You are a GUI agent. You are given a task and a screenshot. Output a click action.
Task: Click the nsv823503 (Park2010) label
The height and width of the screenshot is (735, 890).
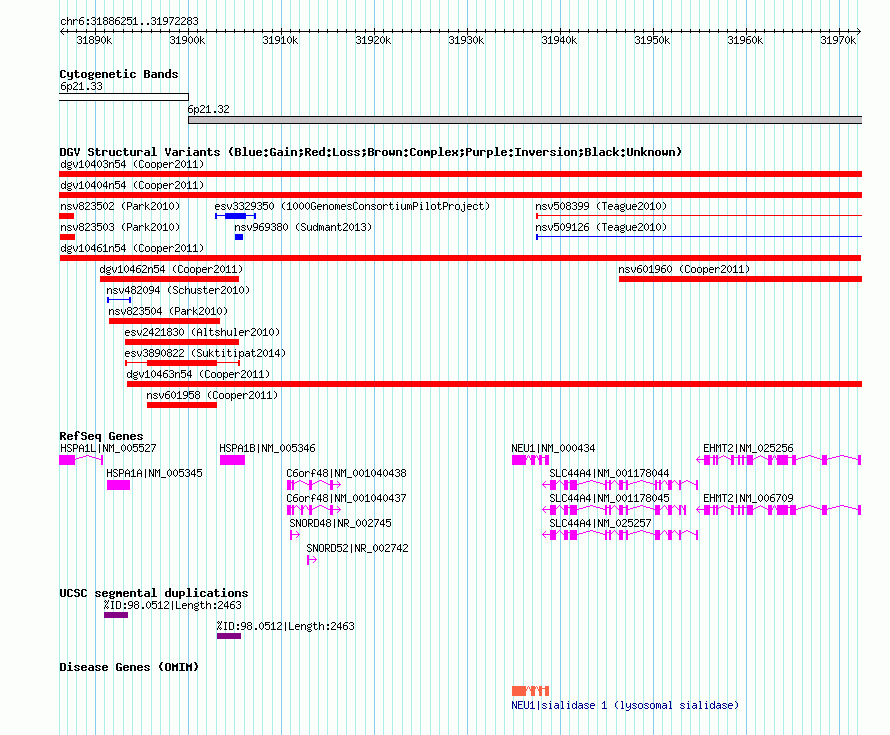tap(120, 228)
